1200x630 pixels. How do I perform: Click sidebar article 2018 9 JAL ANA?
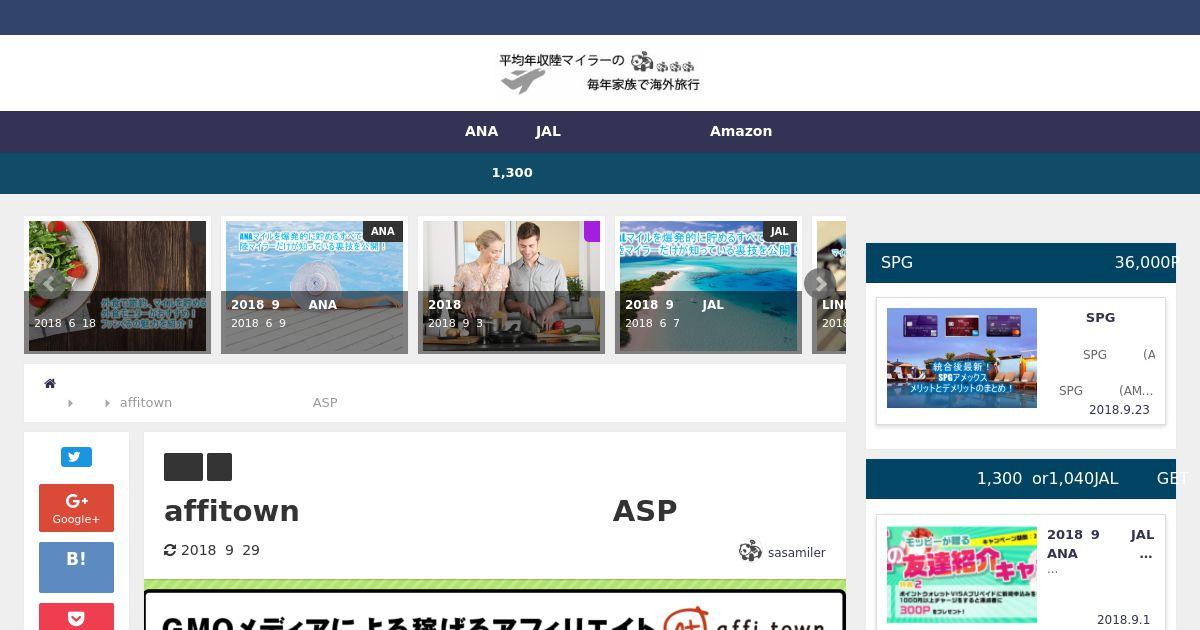1100,544
